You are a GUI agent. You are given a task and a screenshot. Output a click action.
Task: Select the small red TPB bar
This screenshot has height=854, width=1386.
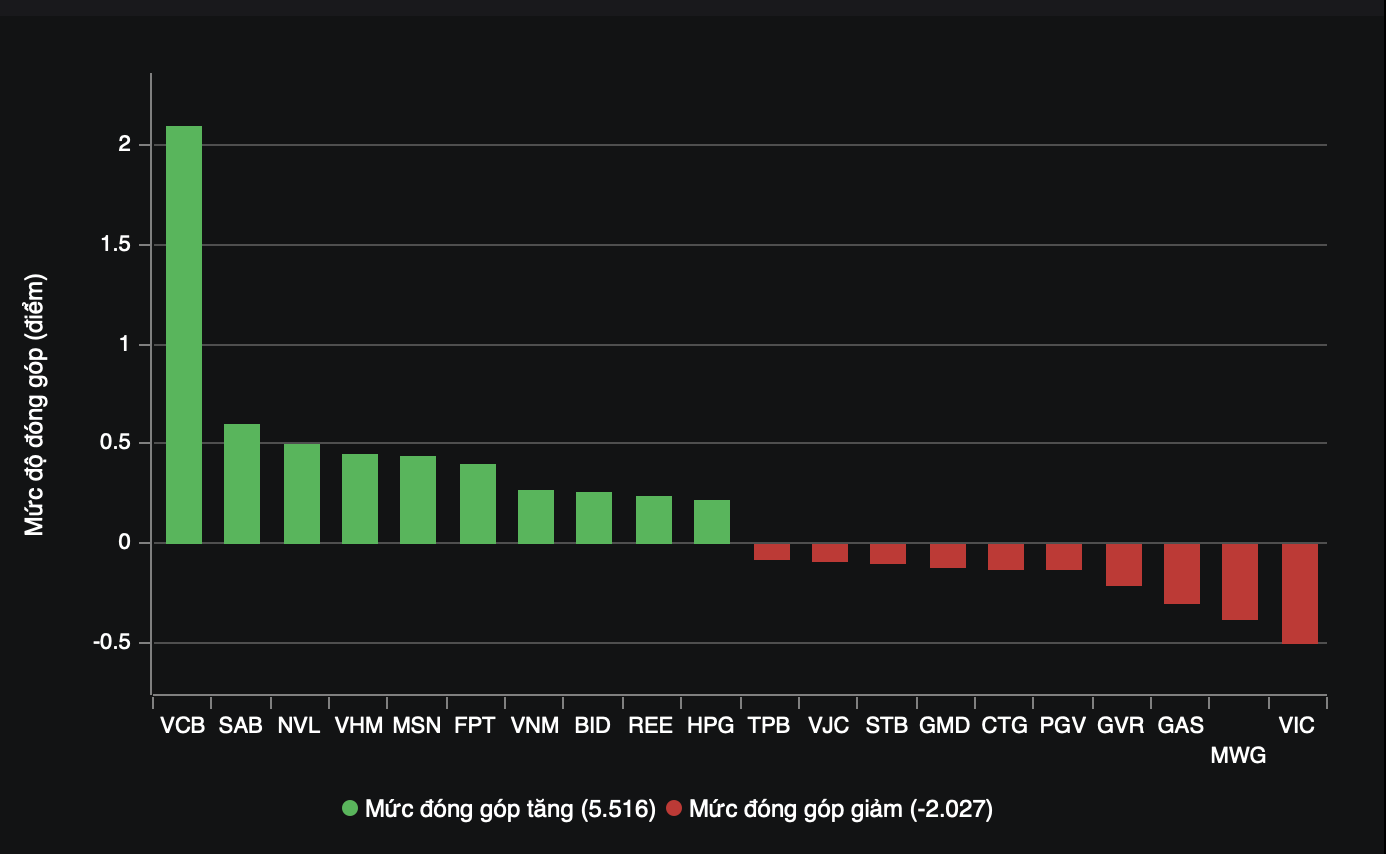tap(771, 552)
